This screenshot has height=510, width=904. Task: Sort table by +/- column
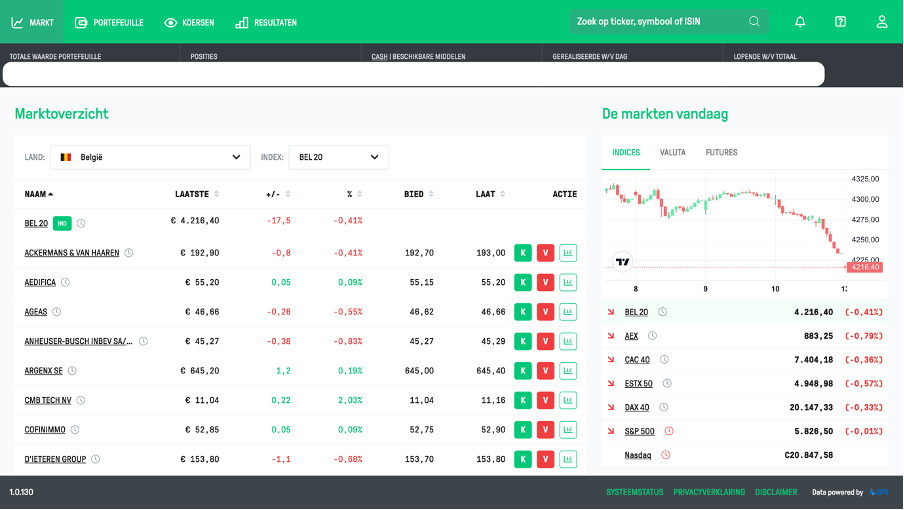pyautogui.click(x=278, y=194)
